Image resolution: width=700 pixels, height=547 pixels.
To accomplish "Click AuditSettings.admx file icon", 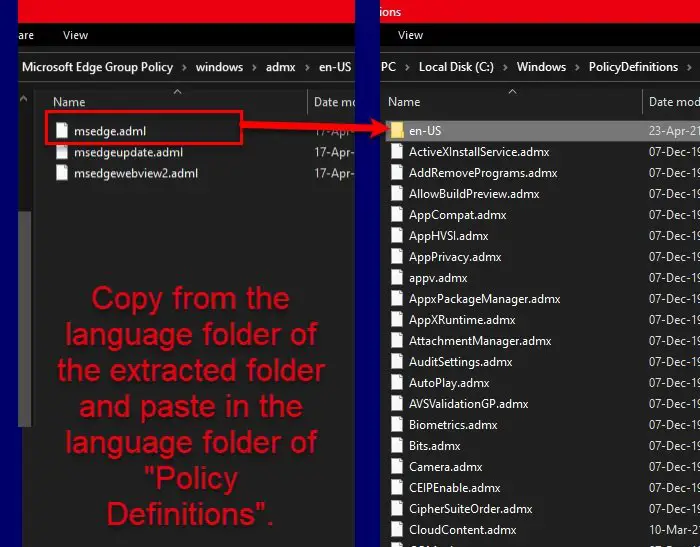I will coord(397,362).
